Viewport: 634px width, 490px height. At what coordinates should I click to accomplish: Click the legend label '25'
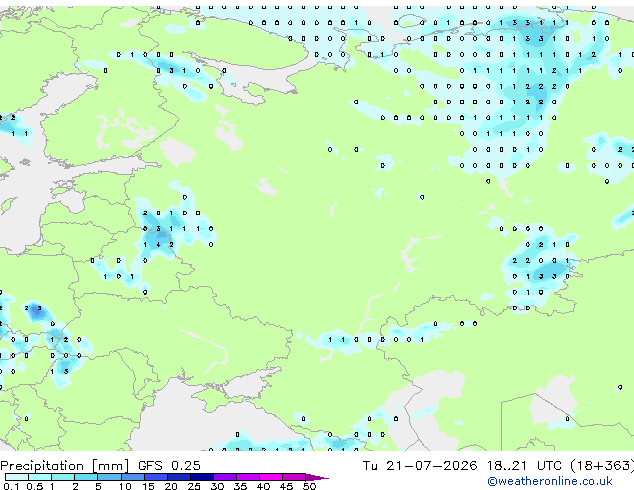point(194,486)
